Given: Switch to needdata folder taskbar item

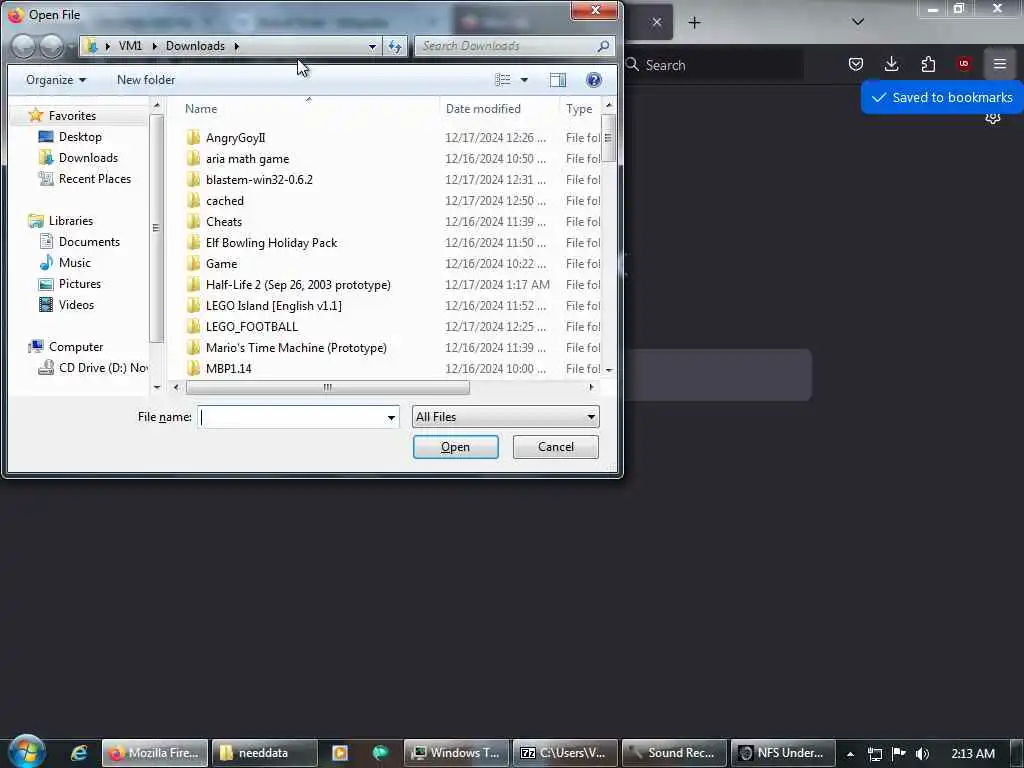Looking at the screenshot, I should (264, 752).
